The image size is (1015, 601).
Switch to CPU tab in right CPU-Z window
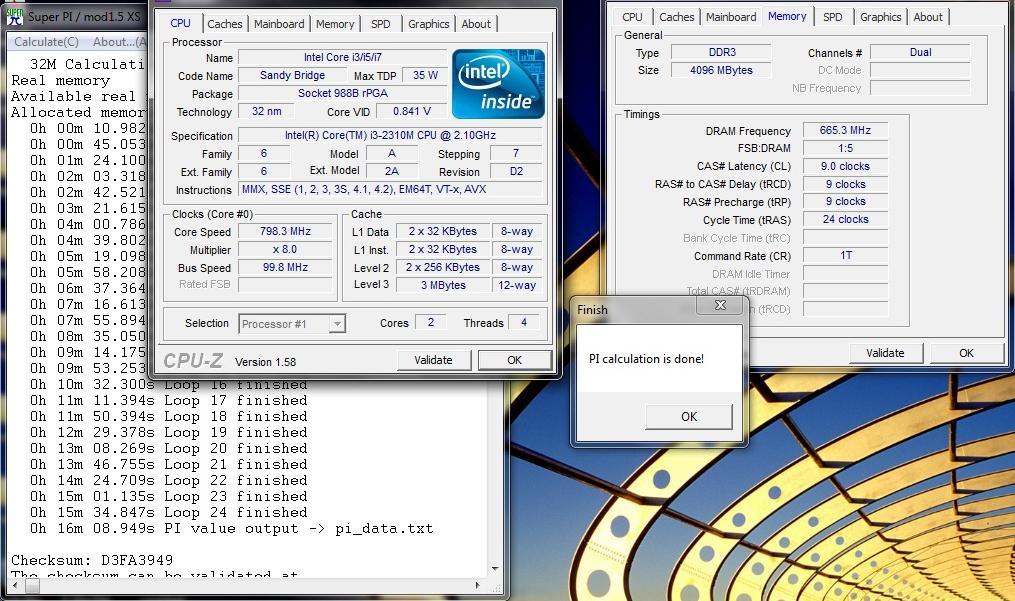pyautogui.click(x=632, y=17)
